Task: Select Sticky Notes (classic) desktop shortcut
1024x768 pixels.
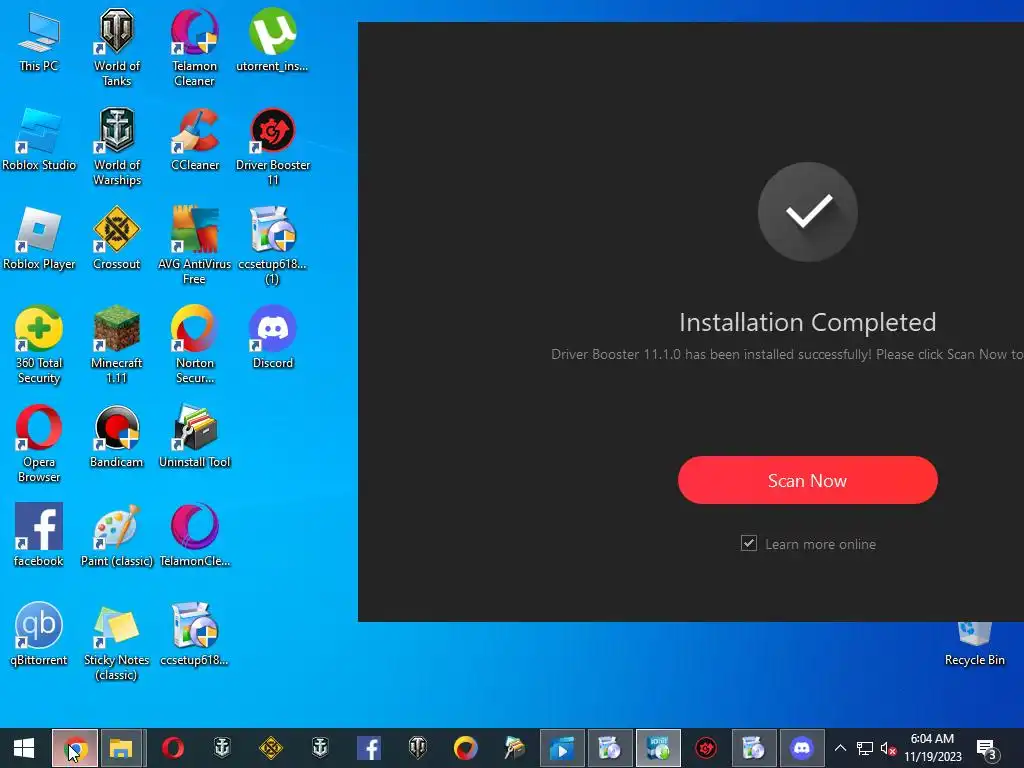Action: point(116,642)
